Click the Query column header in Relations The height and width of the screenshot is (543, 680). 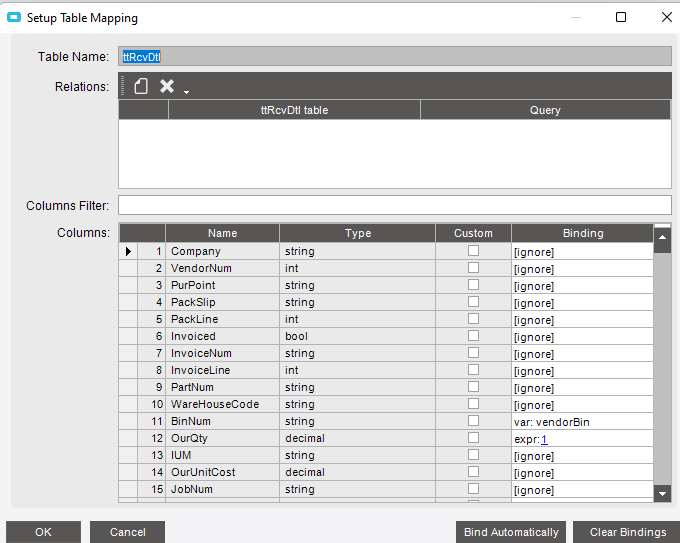tap(545, 110)
